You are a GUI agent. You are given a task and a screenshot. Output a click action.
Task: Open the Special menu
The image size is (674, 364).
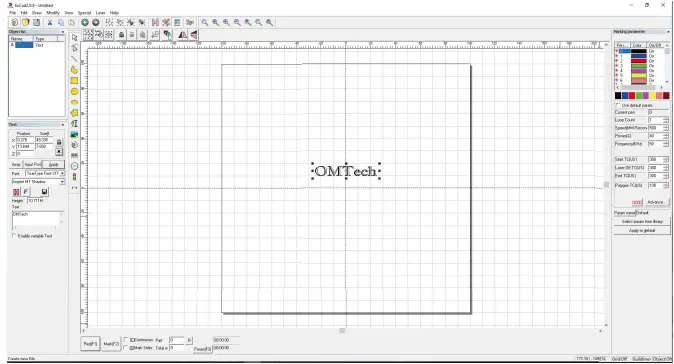[x=84, y=13]
